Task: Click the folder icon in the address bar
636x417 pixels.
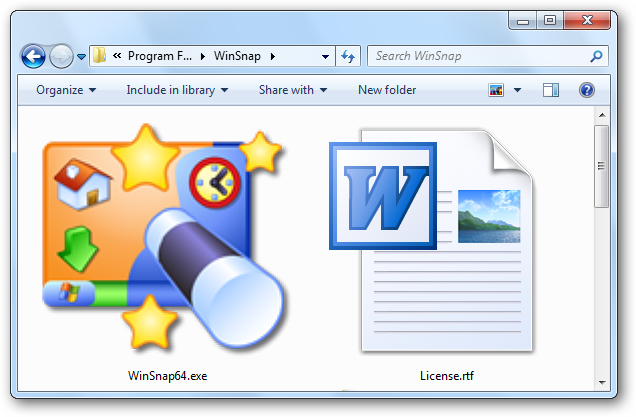Action: 100,57
